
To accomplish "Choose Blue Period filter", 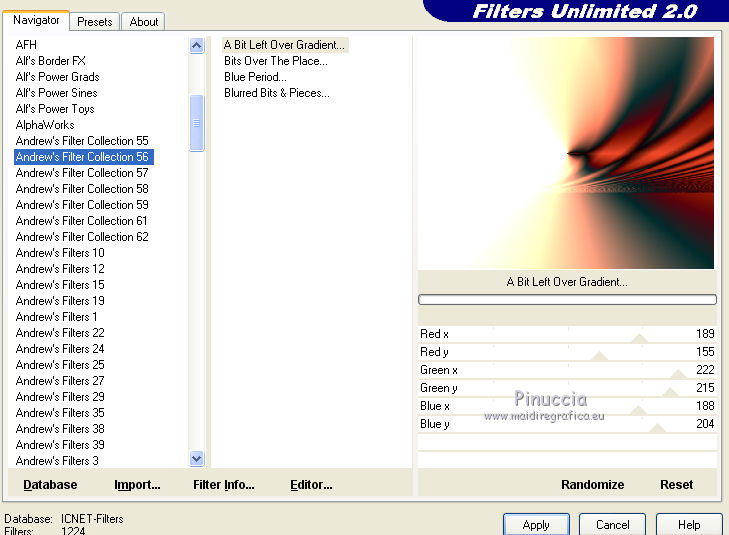I will [255, 77].
